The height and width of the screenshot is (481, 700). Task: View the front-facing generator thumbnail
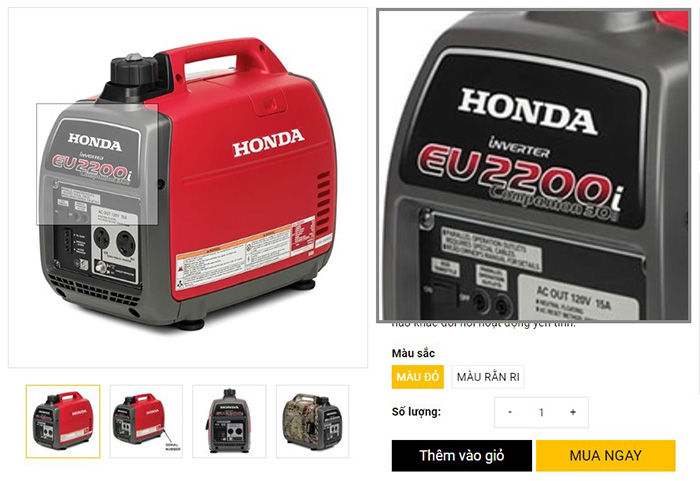click(229, 421)
